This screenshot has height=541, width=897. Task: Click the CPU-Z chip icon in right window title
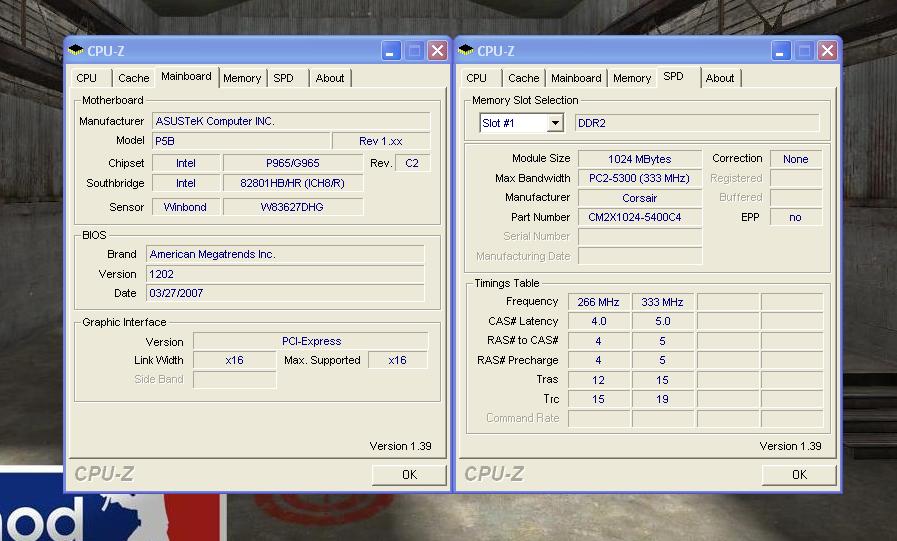[x=466, y=50]
